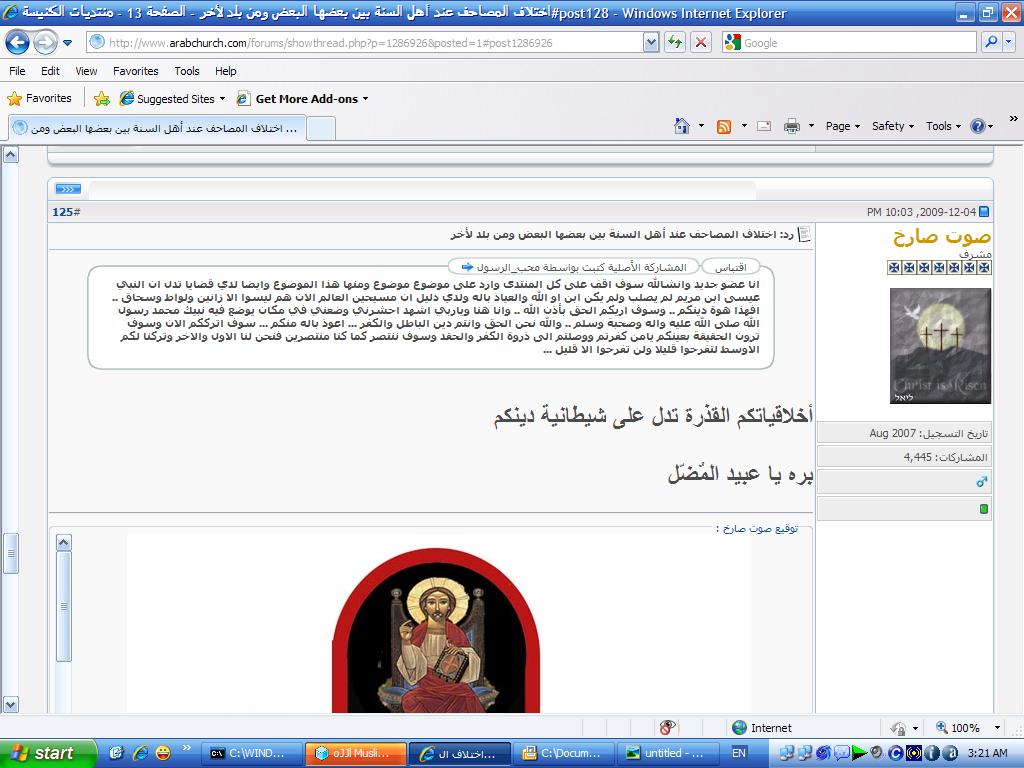Open the Tools menu in menu bar
This screenshot has height=768, width=1024.
[x=187, y=71]
